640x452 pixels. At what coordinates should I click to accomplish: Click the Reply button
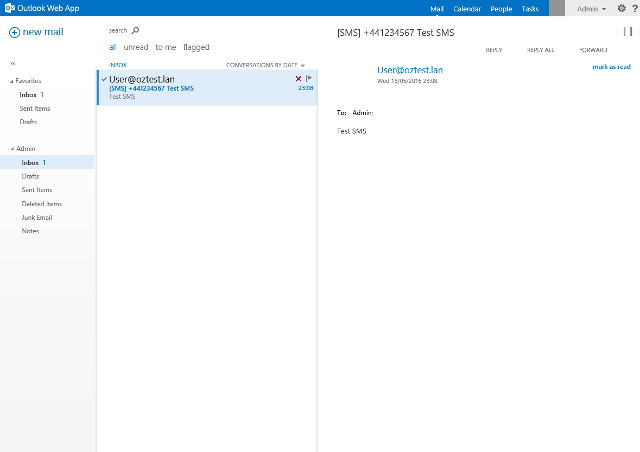click(x=494, y=50)
